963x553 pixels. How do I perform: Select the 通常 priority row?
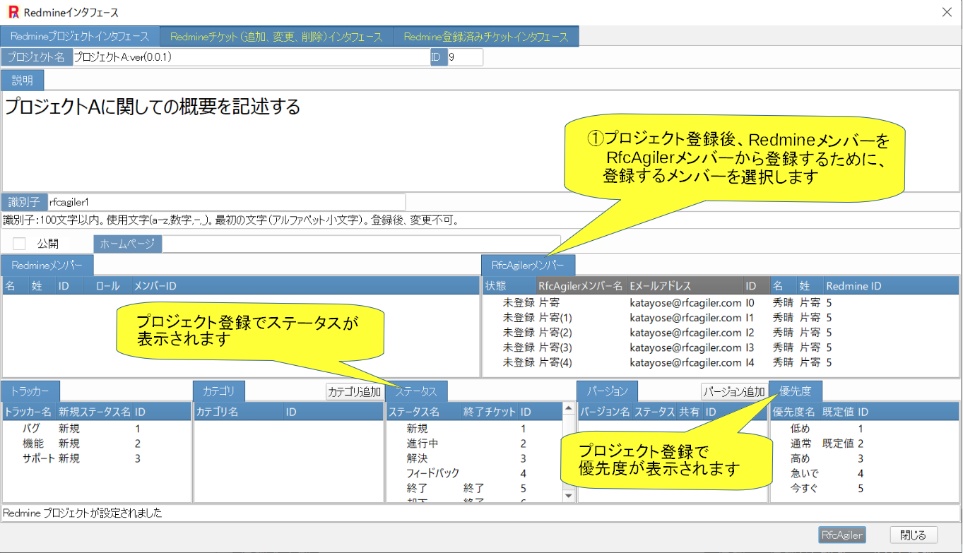[x=864, y=443]
